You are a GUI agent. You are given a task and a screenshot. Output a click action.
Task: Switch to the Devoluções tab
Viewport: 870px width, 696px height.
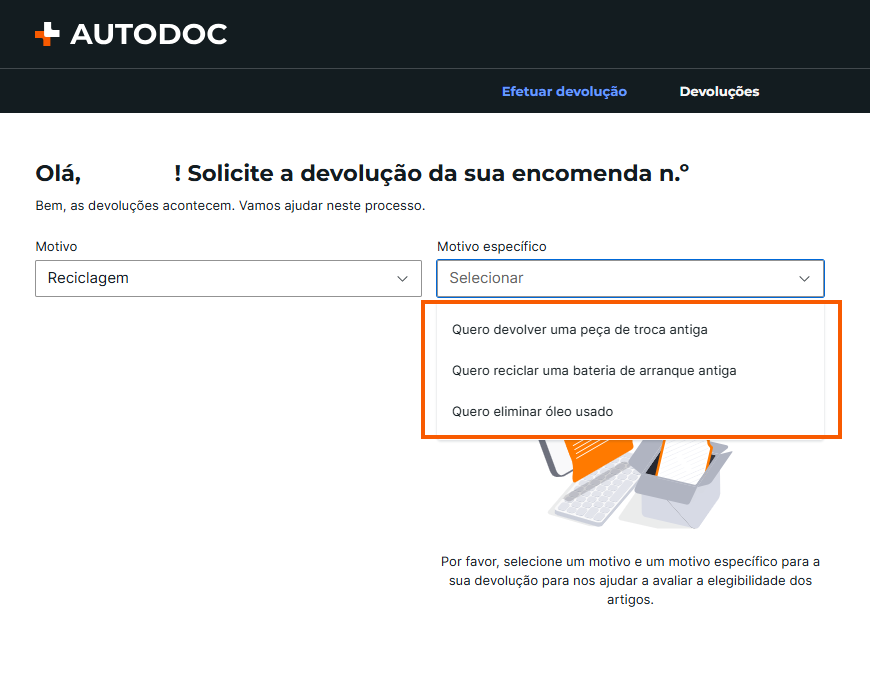719,92
